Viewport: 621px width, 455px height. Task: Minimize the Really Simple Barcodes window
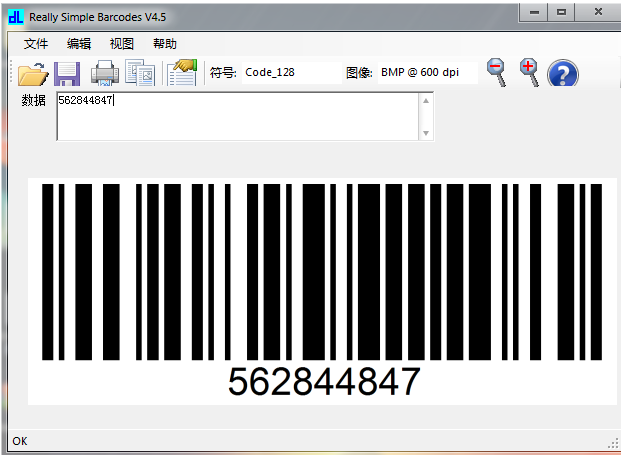click(534, 12)
